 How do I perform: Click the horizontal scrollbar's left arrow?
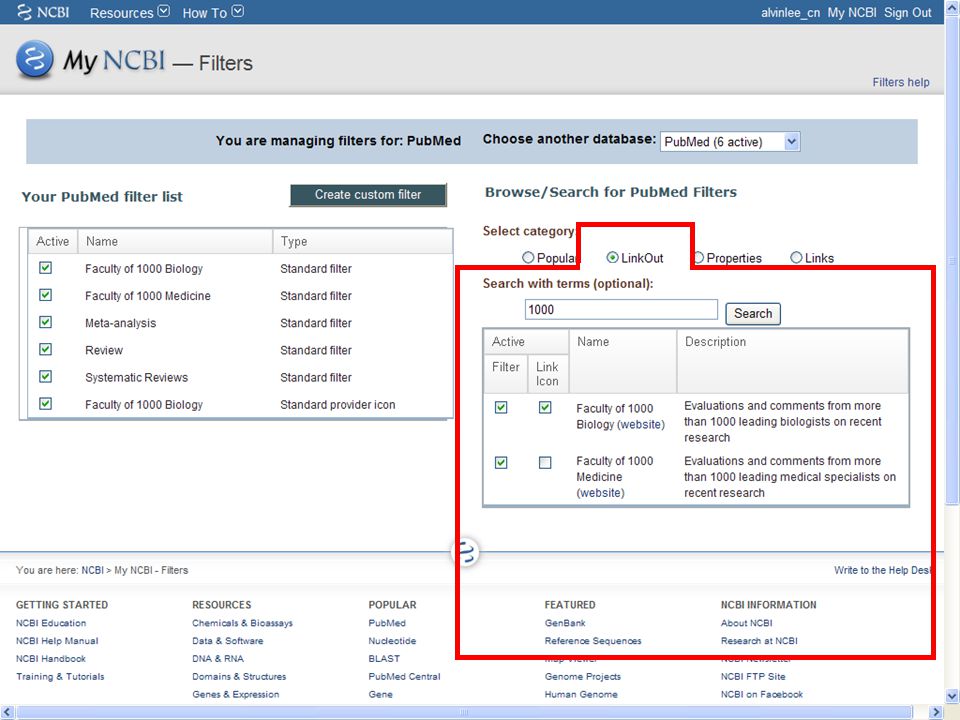7,712
